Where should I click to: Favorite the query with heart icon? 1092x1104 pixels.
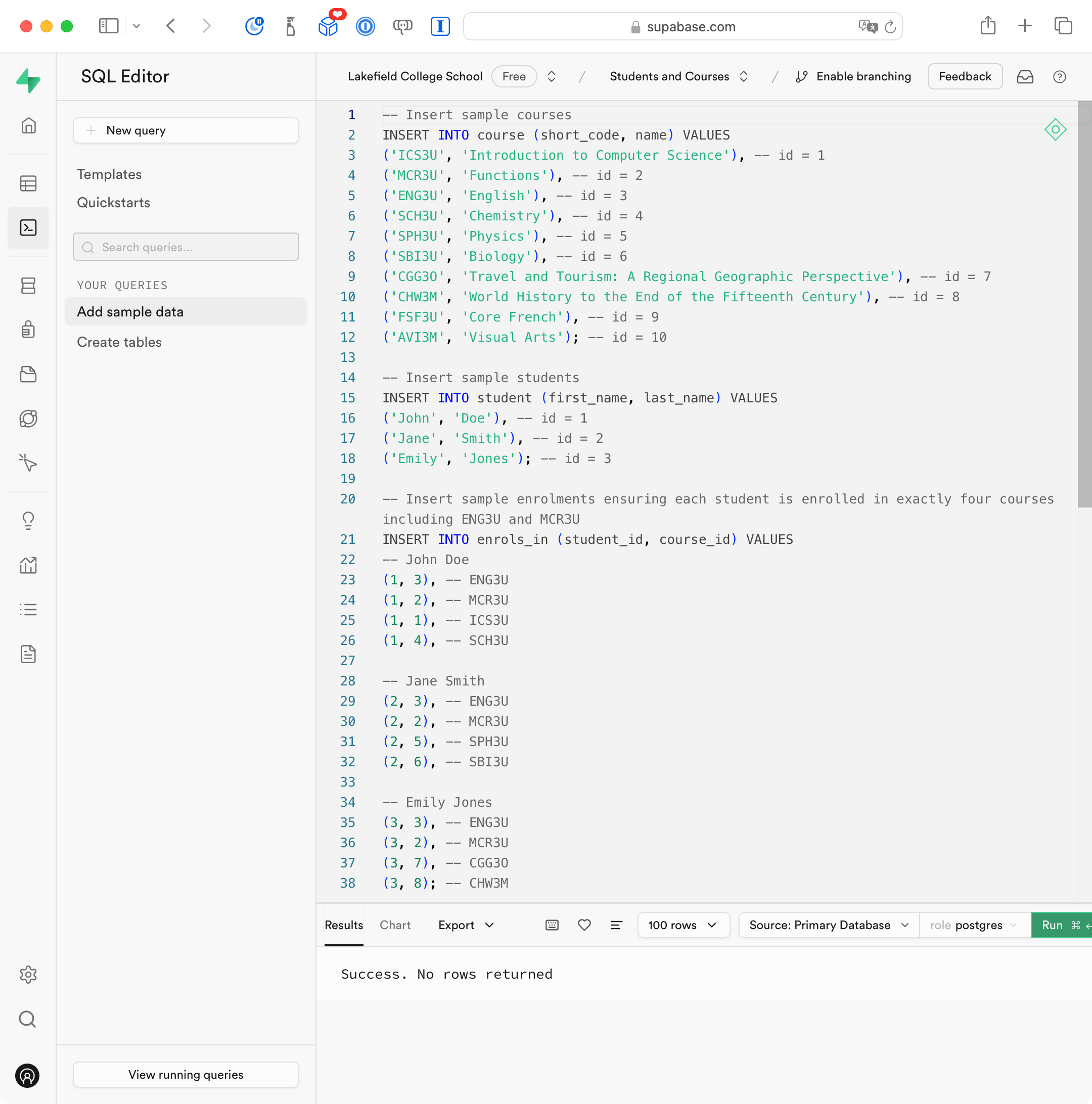click(584, 925)
